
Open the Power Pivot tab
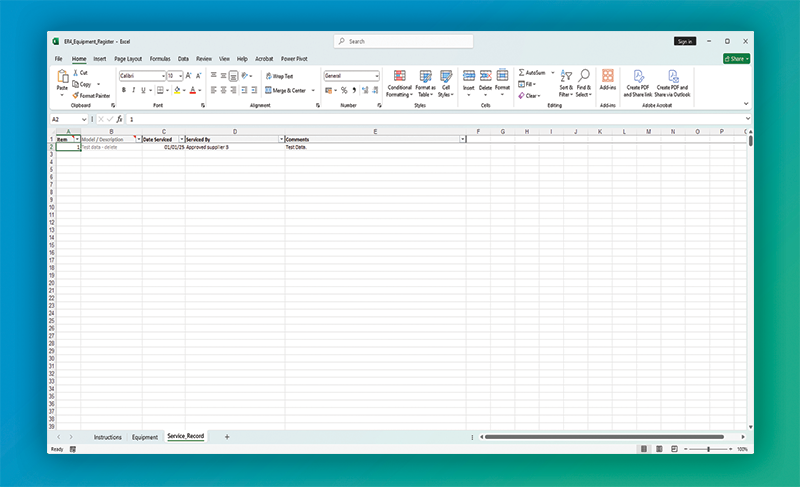(x=294, y=59)
